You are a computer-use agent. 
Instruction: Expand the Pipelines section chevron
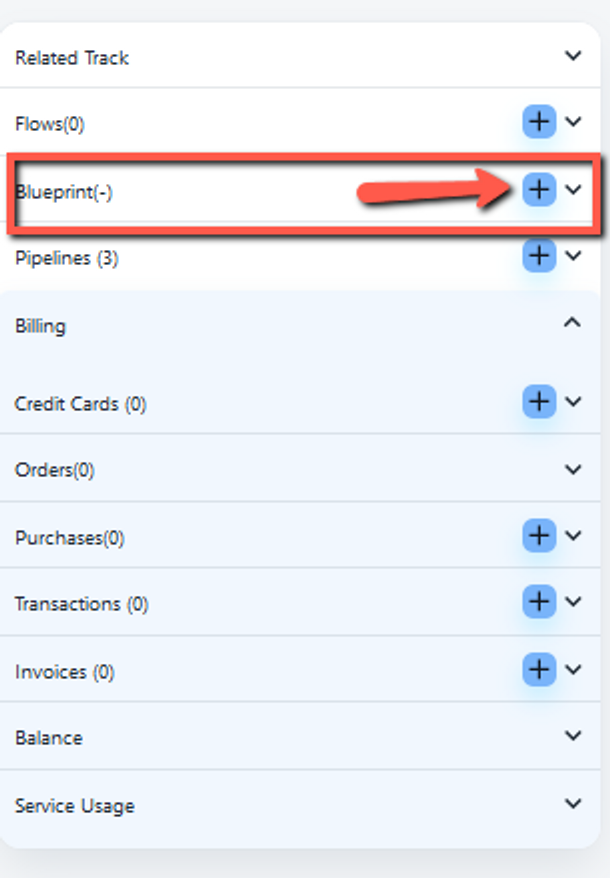pyautogui.click(x=573, y=256)
